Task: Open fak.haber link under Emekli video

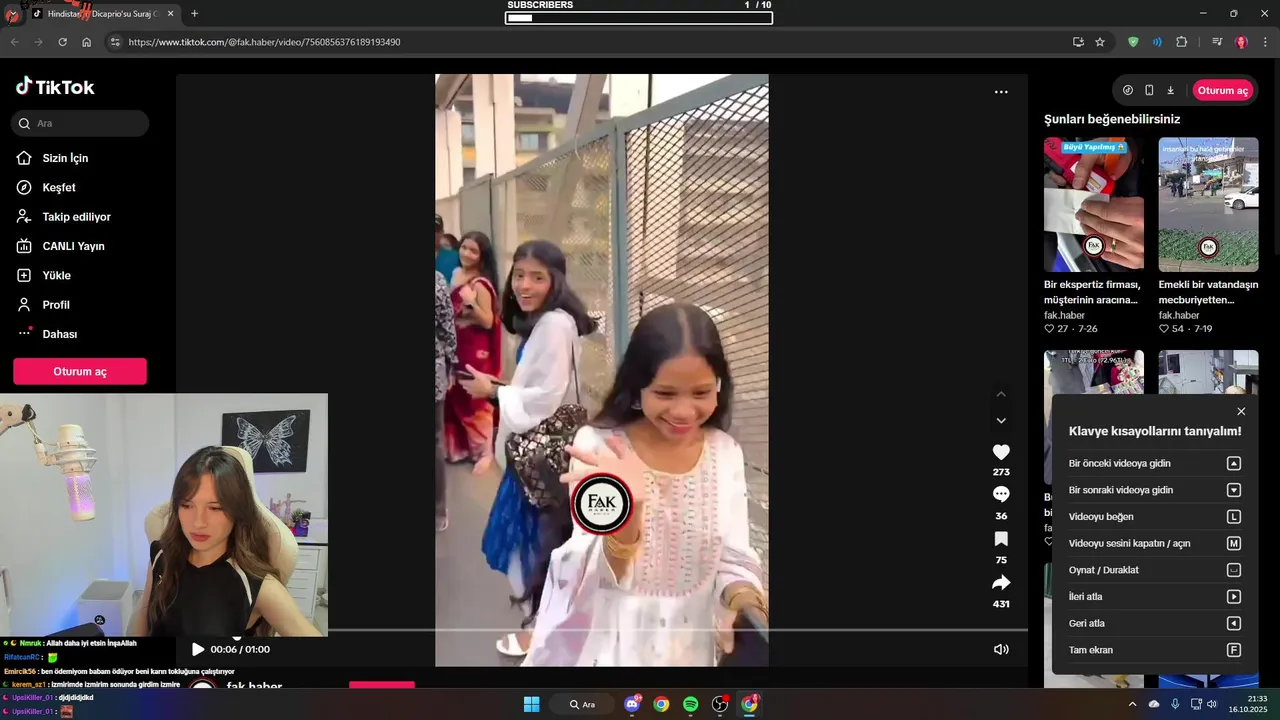Action: (x=1179, y=315)
